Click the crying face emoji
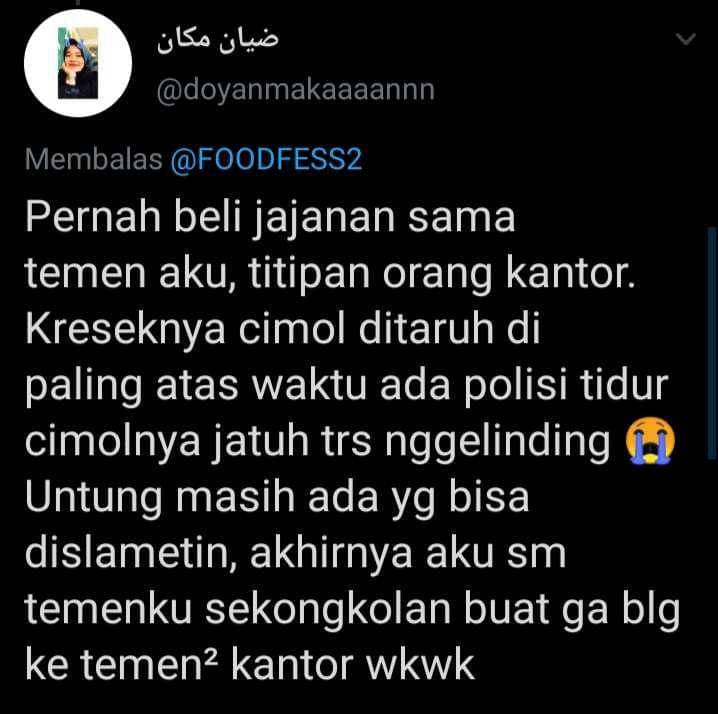 [650, 441]
